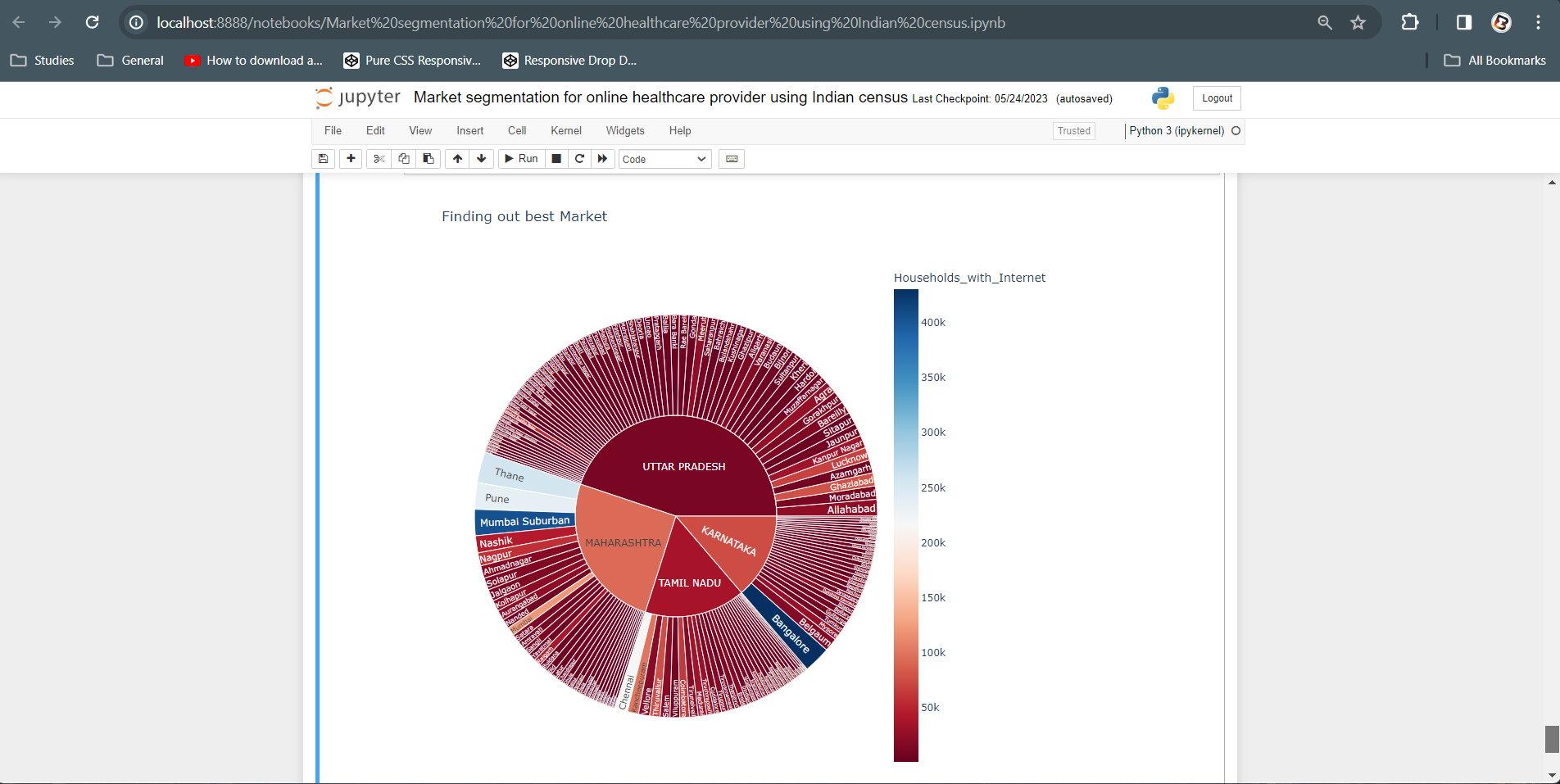Restart the kernel icon

pos(579,159)
